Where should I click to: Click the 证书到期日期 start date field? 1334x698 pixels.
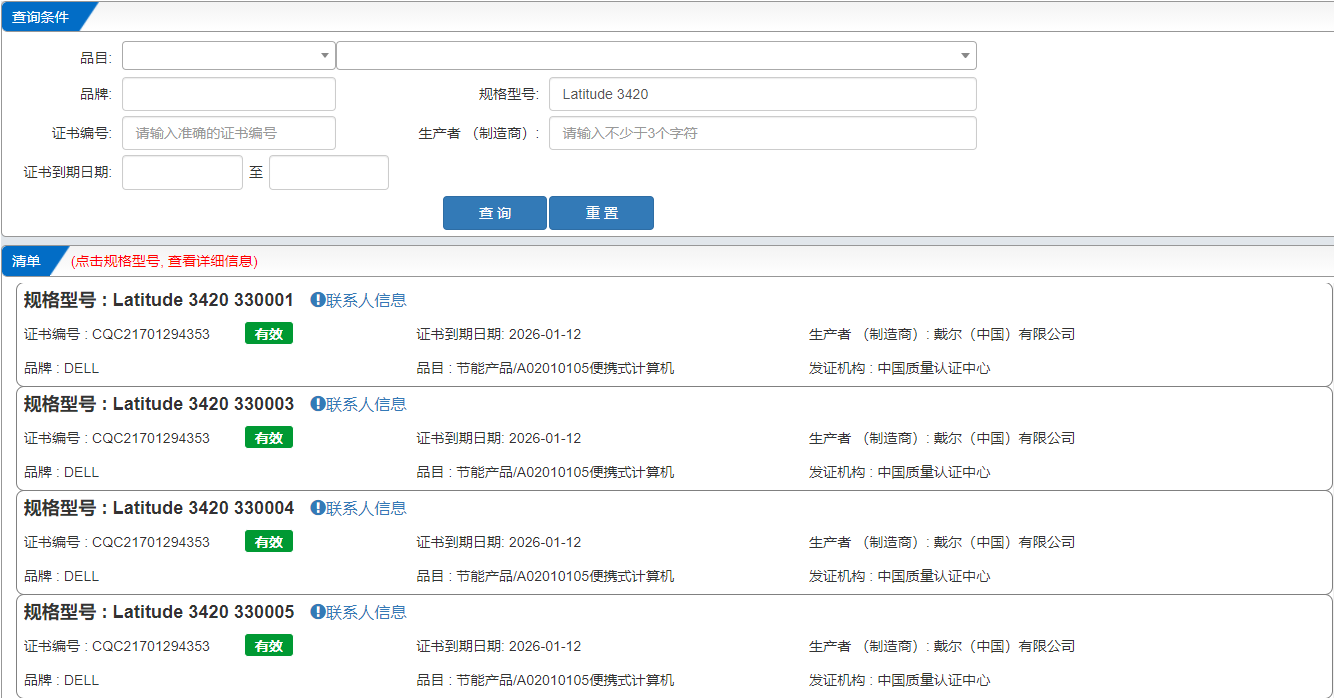(182, 172)
